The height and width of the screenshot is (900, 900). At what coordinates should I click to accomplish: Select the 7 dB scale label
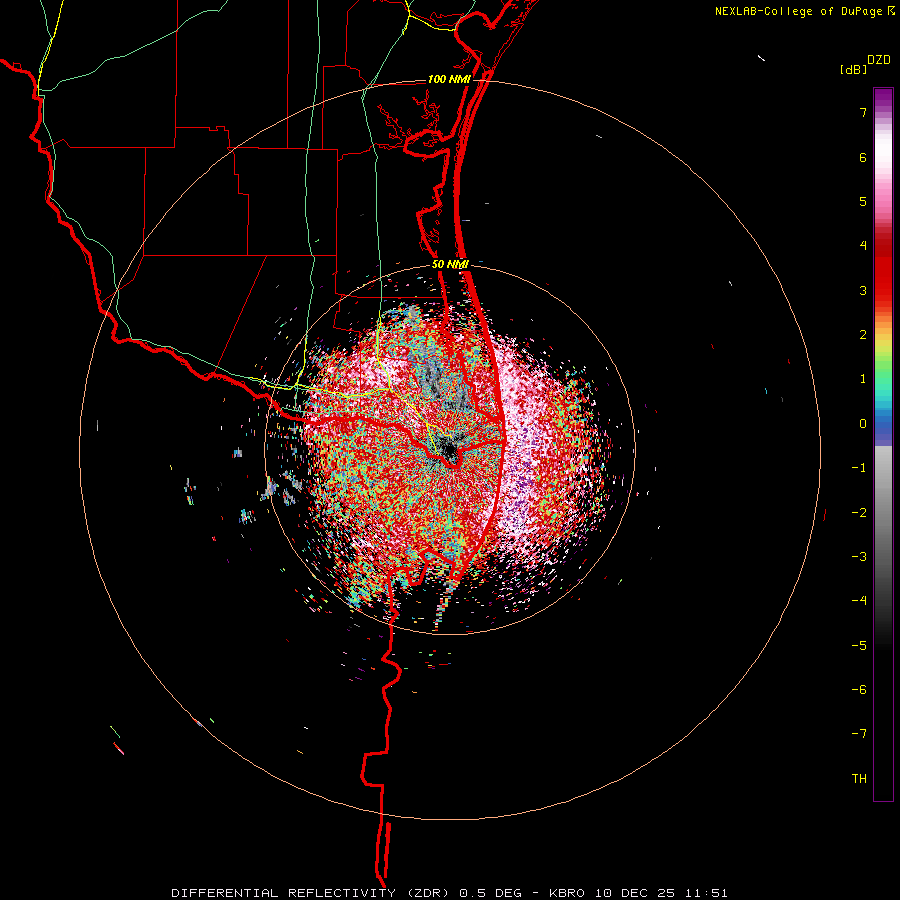coord(863,112)
